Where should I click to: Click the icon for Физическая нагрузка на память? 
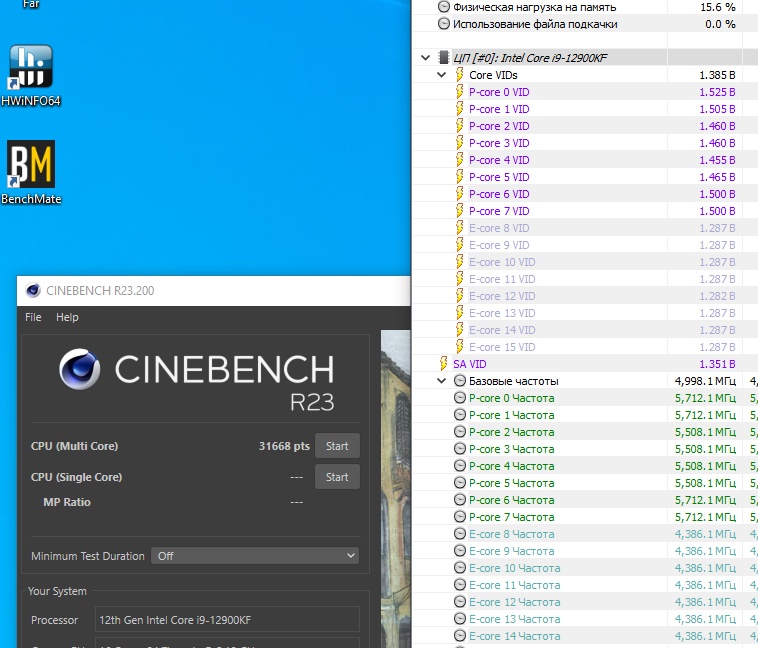tap(443, 7)
